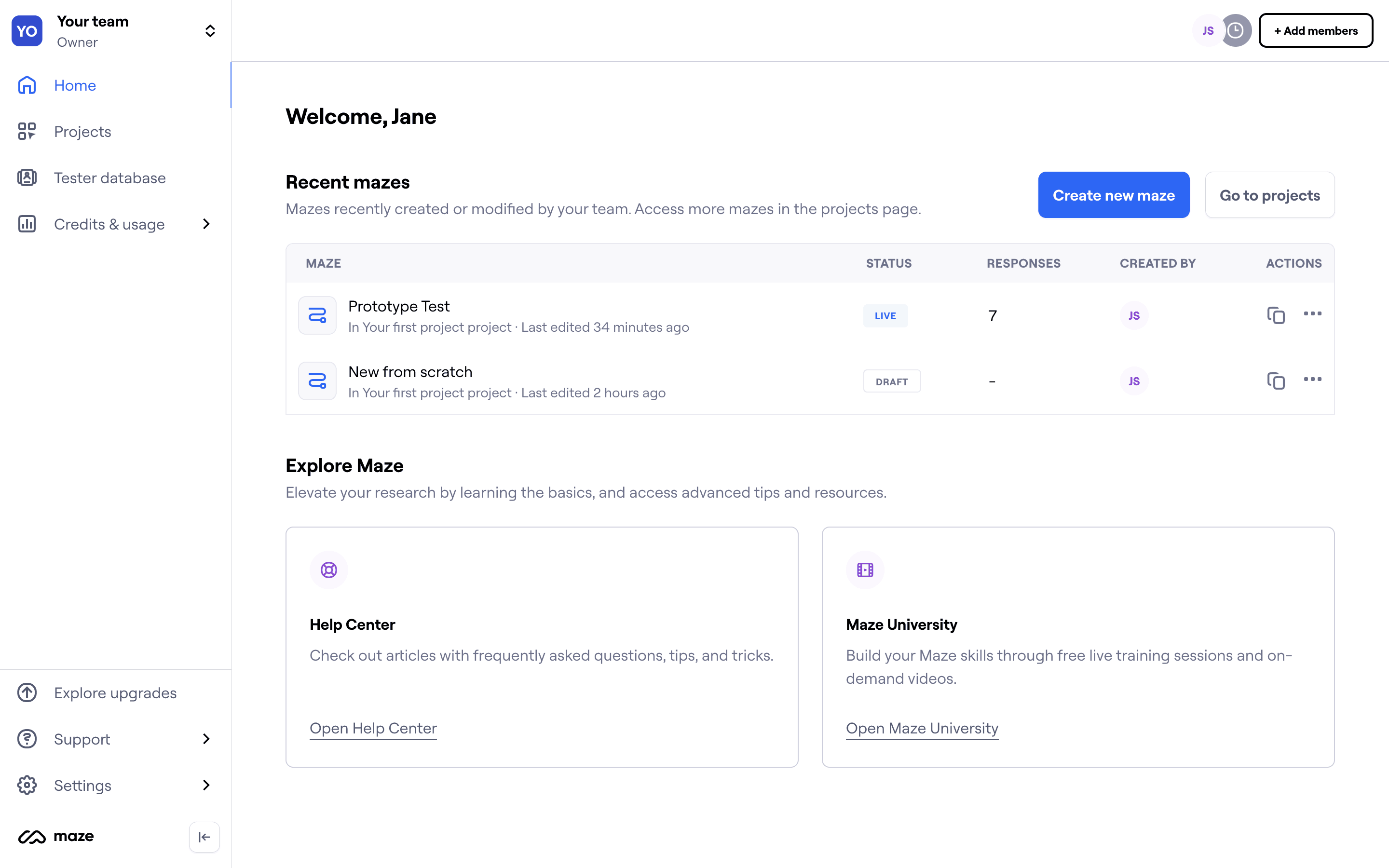This screenshot has height=868, width=1389.
Task: Collapse the sidebar with the arrow icon
Action: tap(204, 837)
